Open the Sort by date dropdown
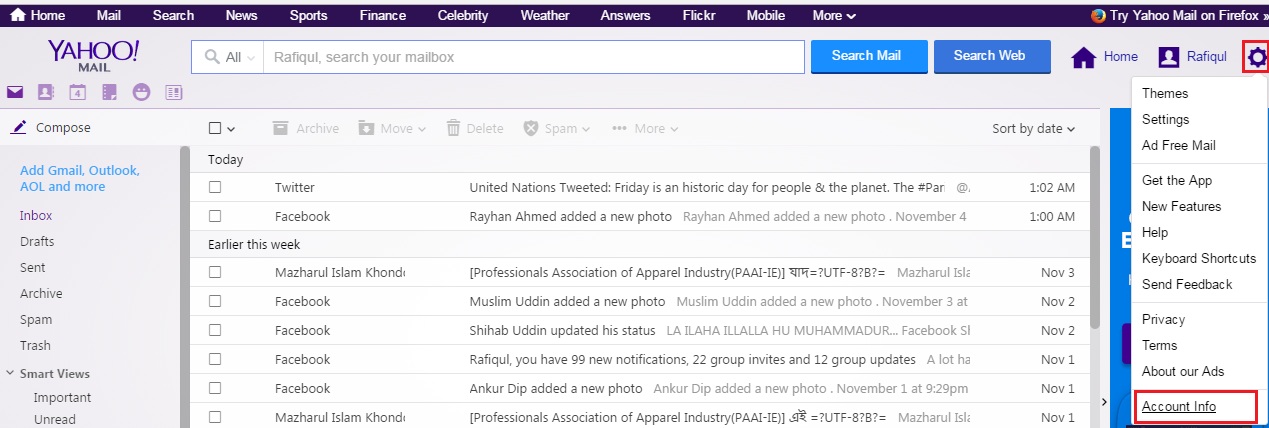 1034,128
